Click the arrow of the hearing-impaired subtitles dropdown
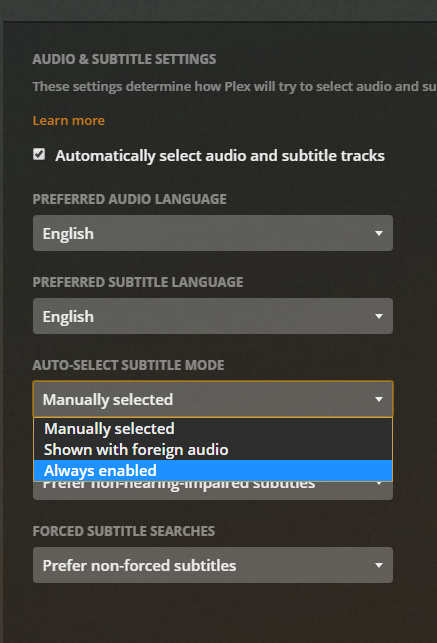Screen dimensions: 437x643 379,484
